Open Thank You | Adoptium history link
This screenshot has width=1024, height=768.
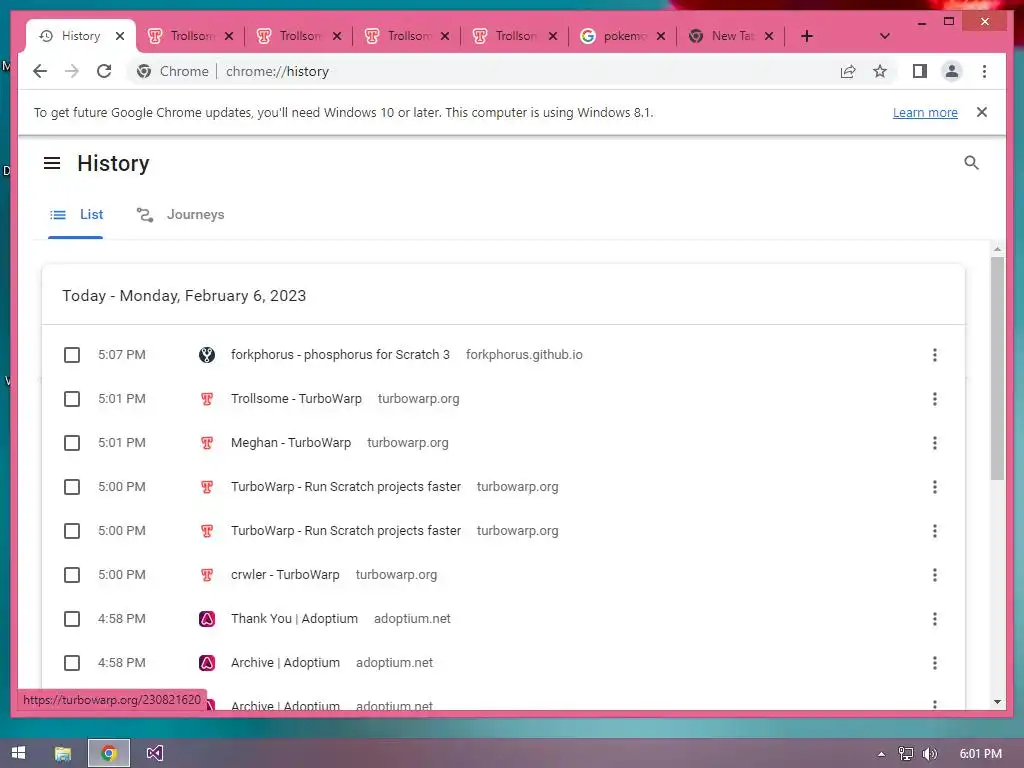tap(294, 618)
